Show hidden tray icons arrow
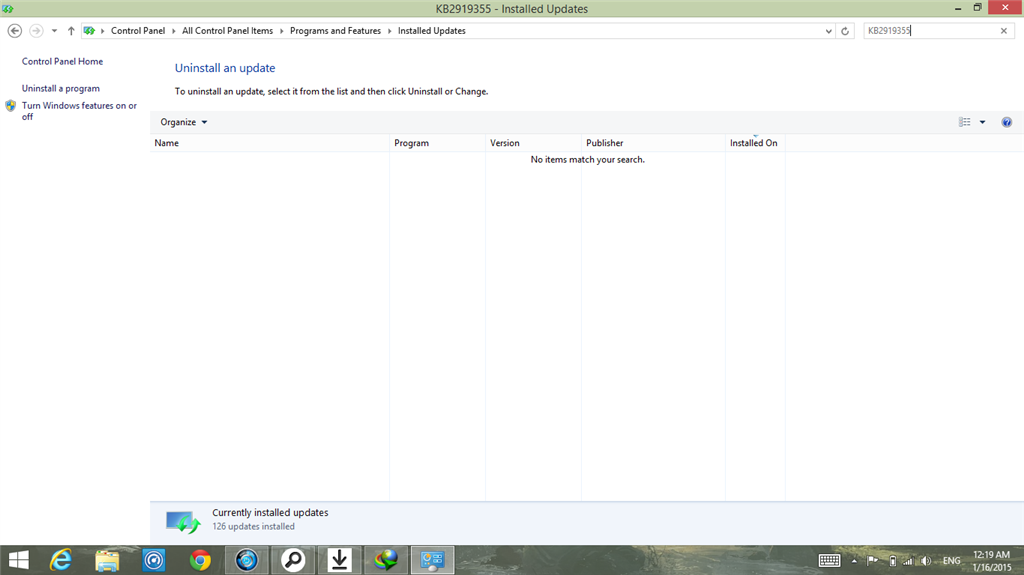This screenshot has width=1024, height=575. pyautogui.click(x=854, y=561)
